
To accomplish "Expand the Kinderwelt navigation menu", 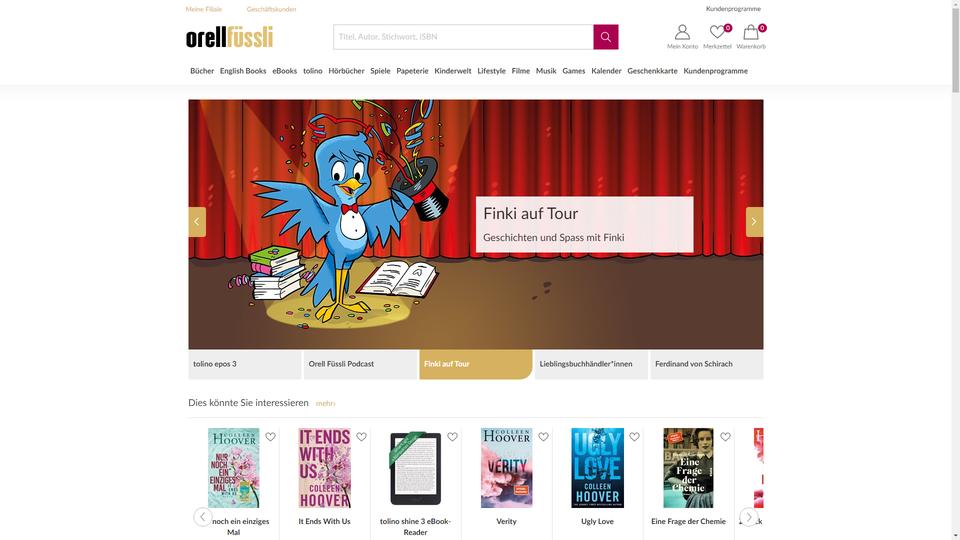I will point(452,71).
